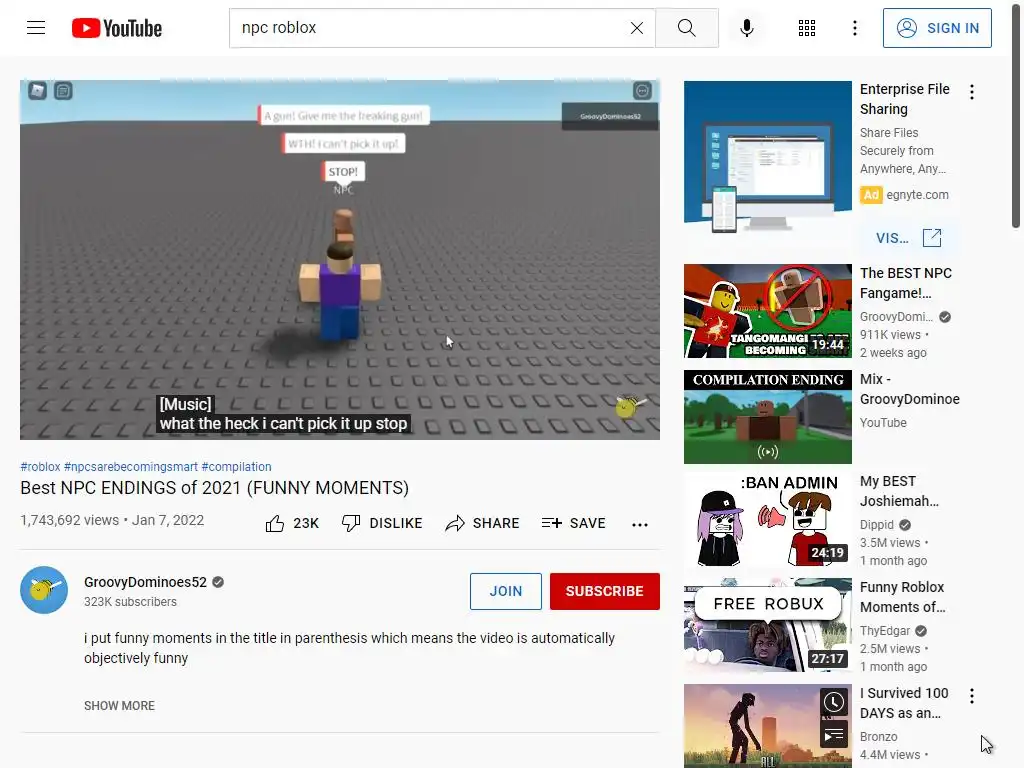Open the hamburger guide menu
This screenshot has height=768, width=1024.
point(36,28)
